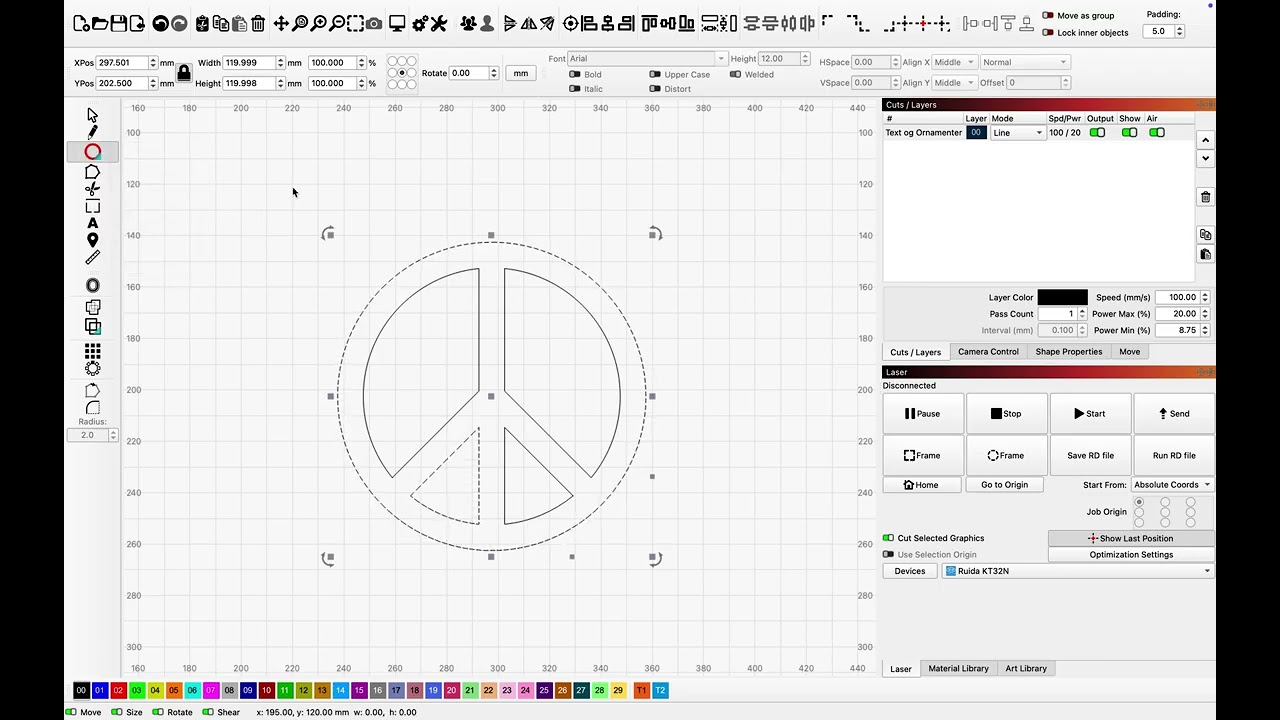The image size is (1280, 720).
Task: Pick the Position Laser pin tool
Action: (92, 240)
